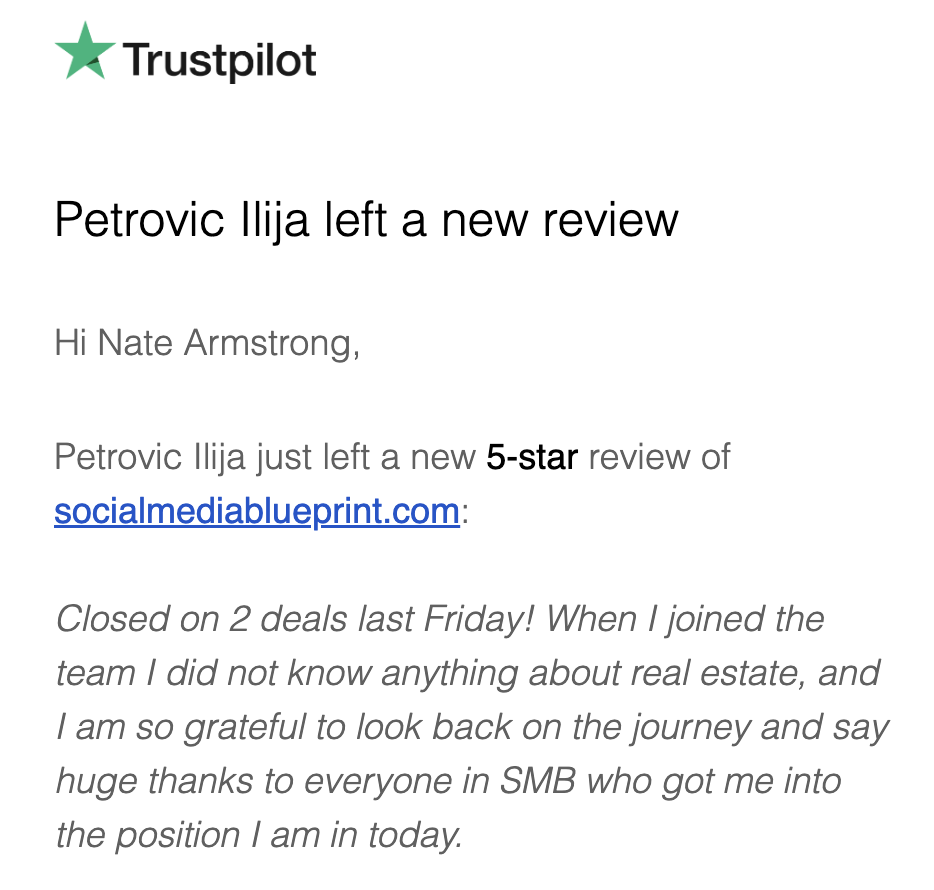Click the words 'review of' after 5-star

(x=659, y=458)
